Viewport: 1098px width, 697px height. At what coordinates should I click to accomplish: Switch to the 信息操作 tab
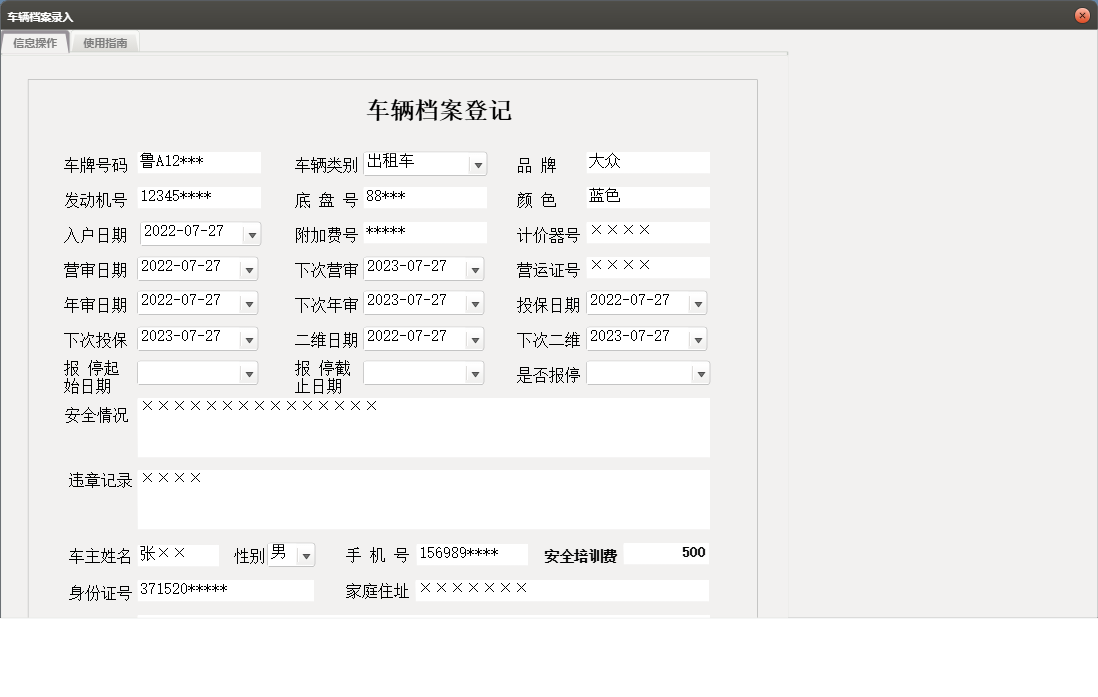click(x=36, y=43)
